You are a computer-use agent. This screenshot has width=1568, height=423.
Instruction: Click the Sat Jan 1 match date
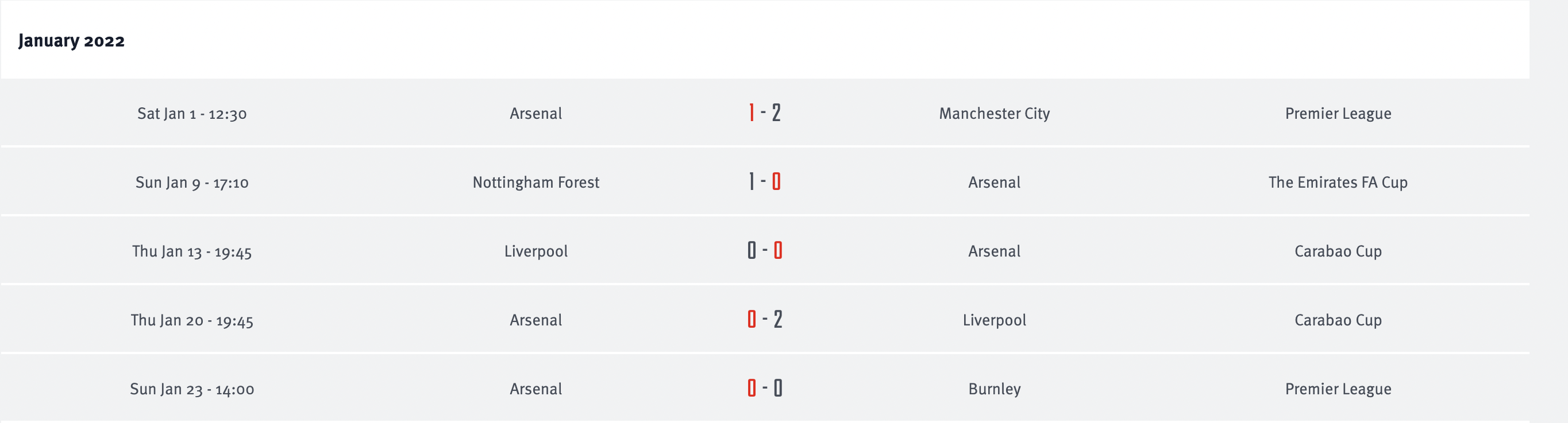click(192, 114)
